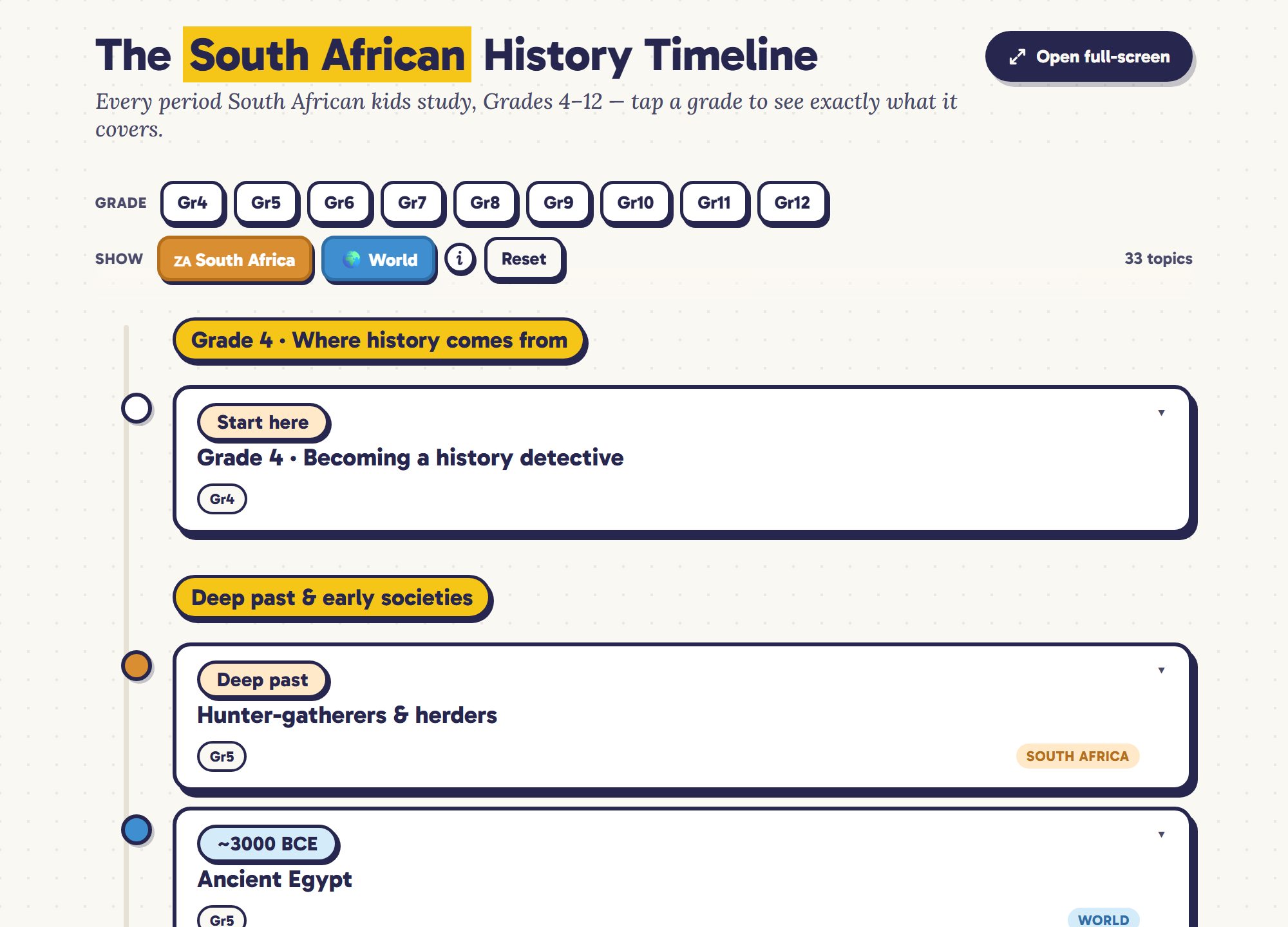Select the Gr7 grade tab
1288x927 pixels.
pyautogui.click(x=412, y=203)
